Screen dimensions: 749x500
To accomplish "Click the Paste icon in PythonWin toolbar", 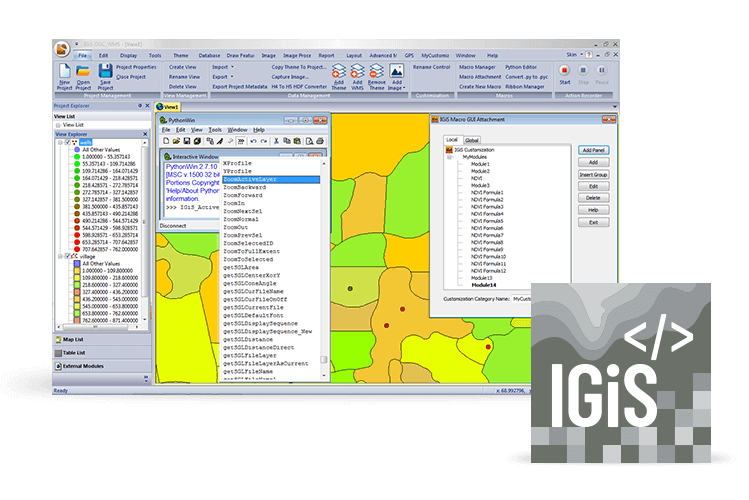I will (297, 141).
